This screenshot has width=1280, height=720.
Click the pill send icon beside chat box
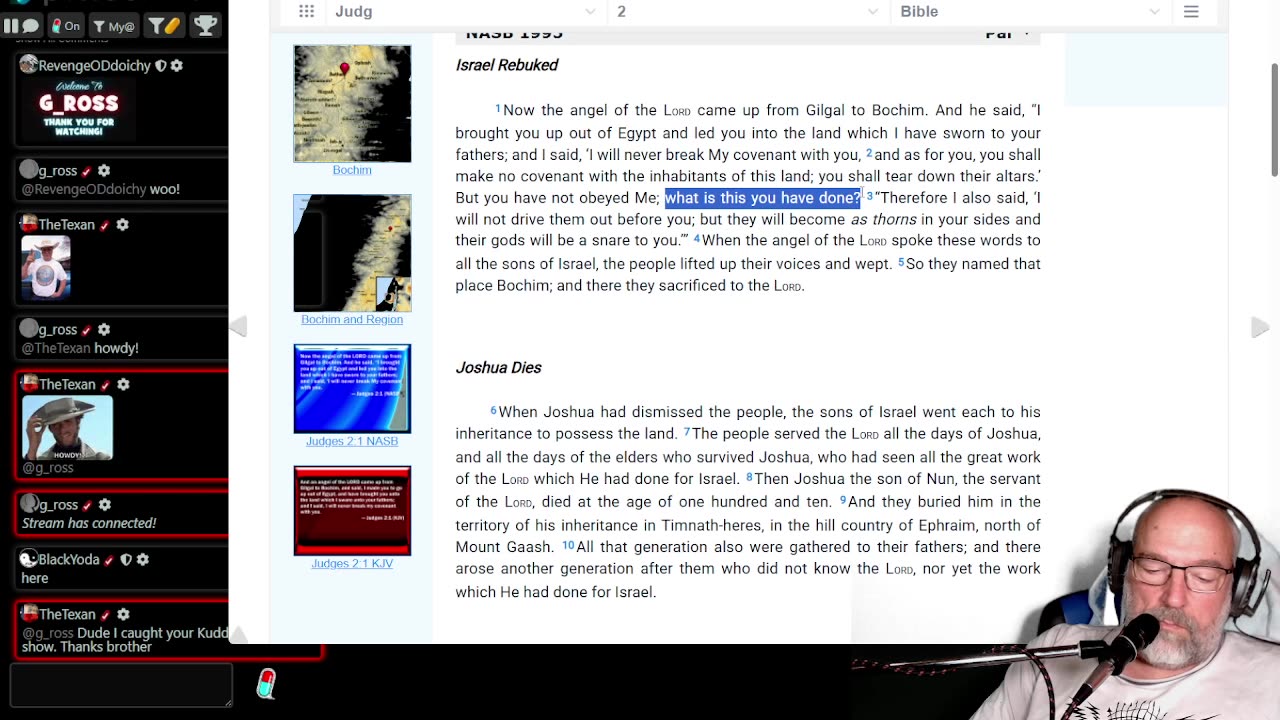pyautogui.click(x=266, y=684)
